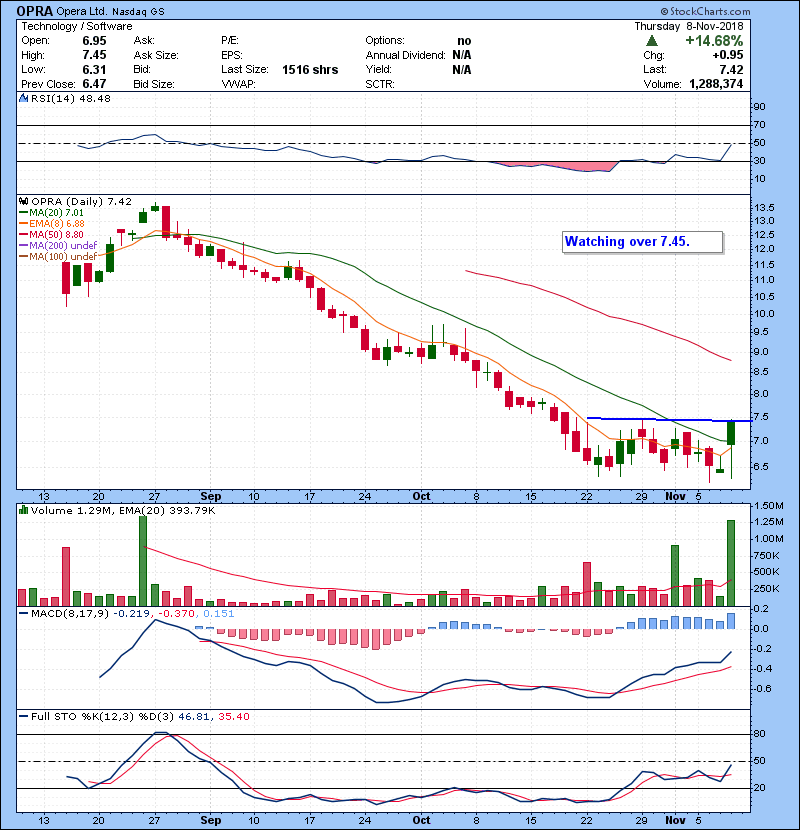
Task: Click the Opera Ltd. company name
Action: point(80,11)
